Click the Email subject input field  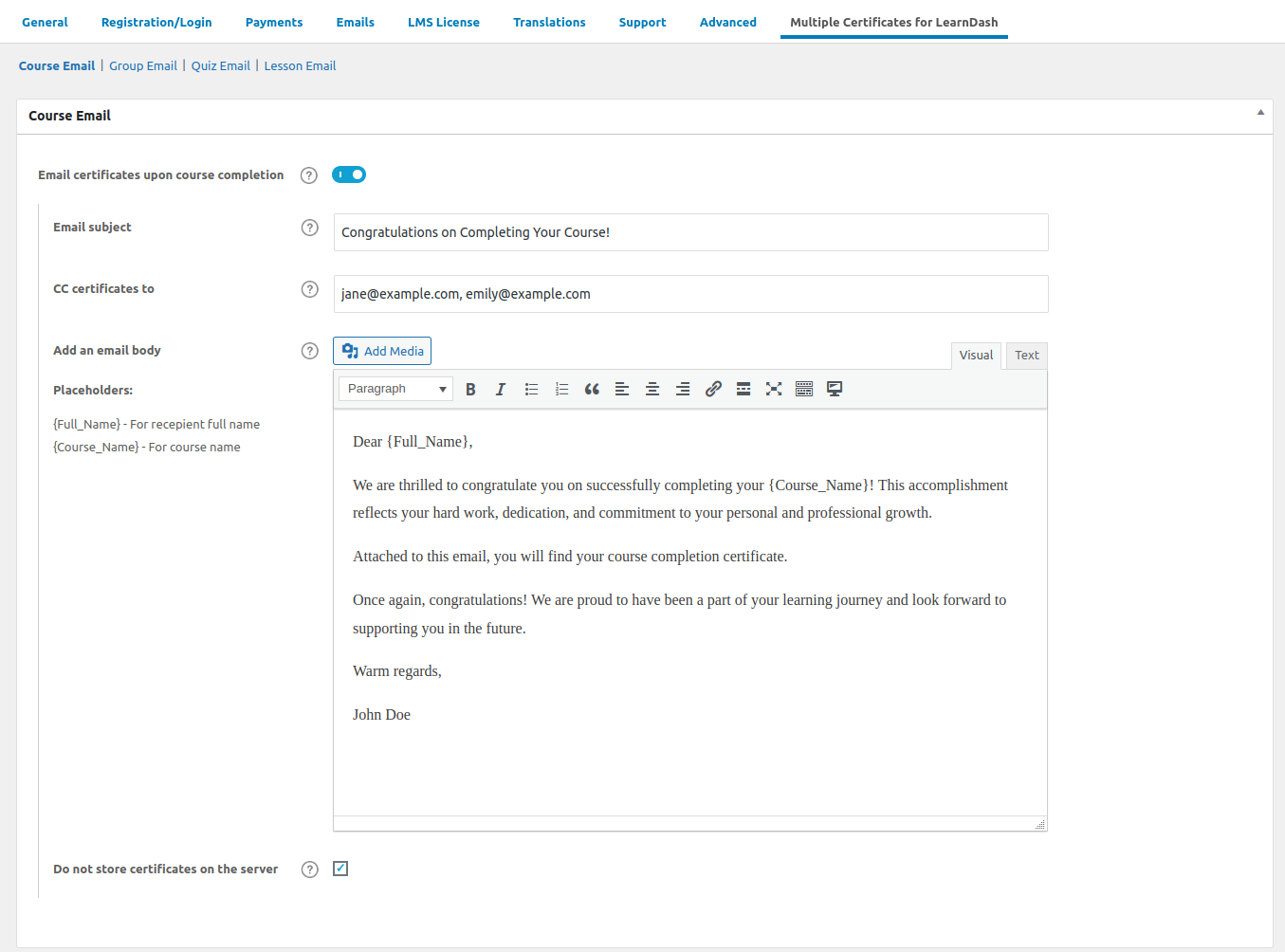point(690,232)
